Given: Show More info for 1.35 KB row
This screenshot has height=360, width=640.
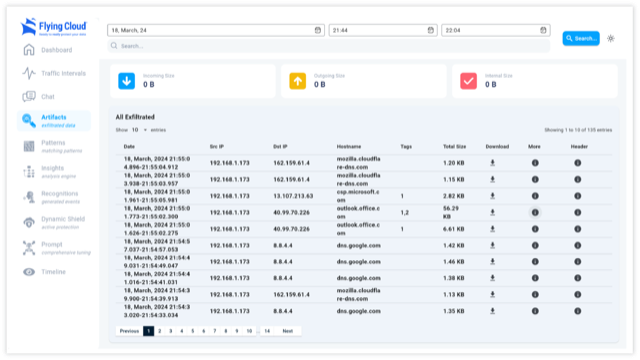Looking at the screenshot, I should click(535, 311).
